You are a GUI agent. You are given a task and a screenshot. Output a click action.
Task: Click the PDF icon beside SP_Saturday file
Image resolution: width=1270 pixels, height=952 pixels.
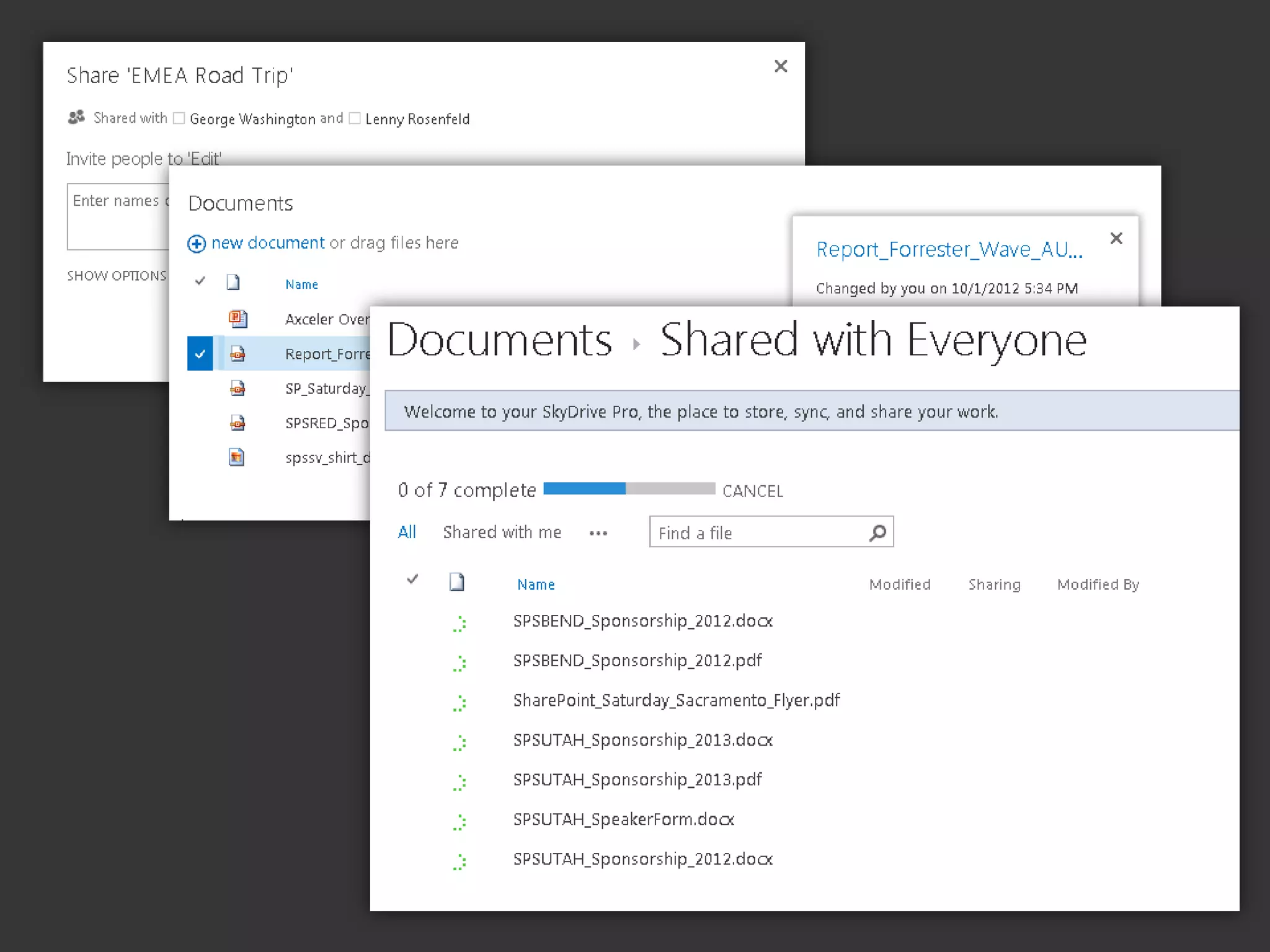[x=238, y=389]
